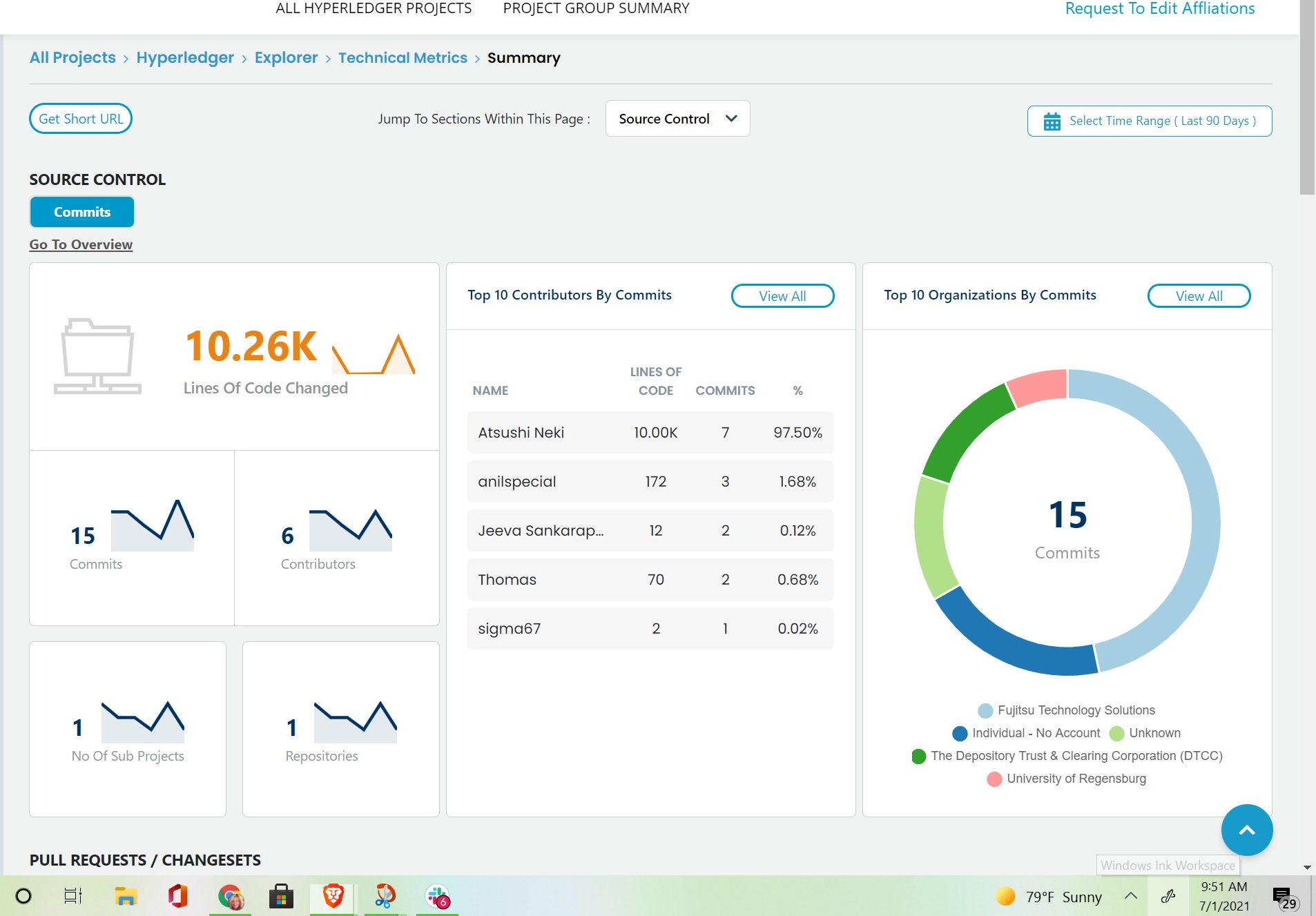Open PROJECT GROUP SUMMARY tab
1316x916 pixels.
596,8
